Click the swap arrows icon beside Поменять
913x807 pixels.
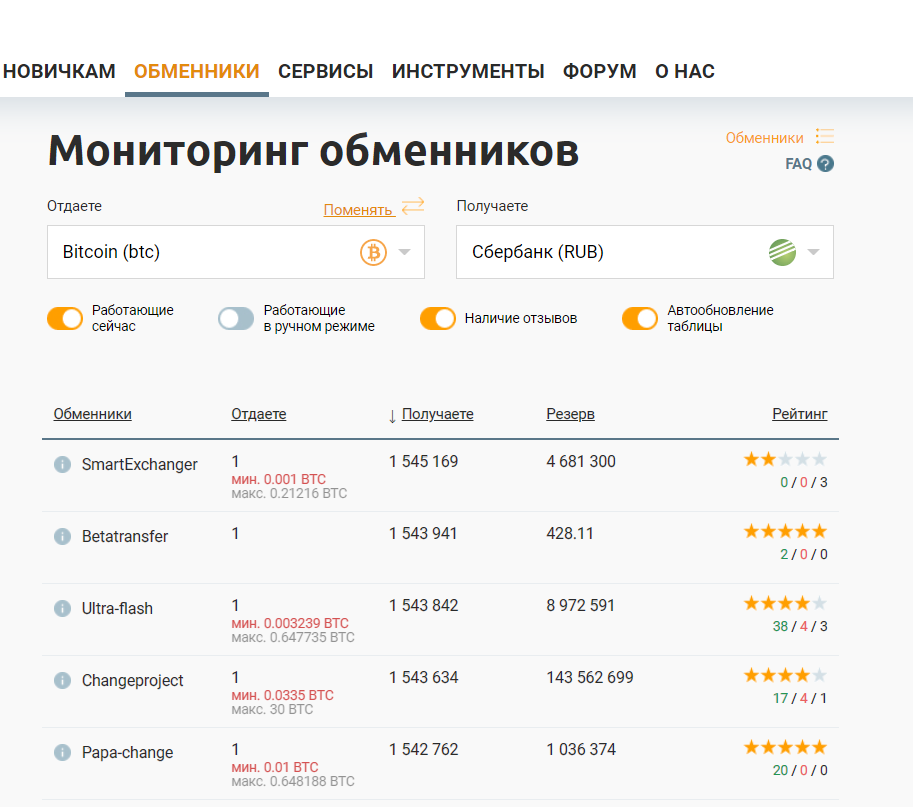pos(413,206)
